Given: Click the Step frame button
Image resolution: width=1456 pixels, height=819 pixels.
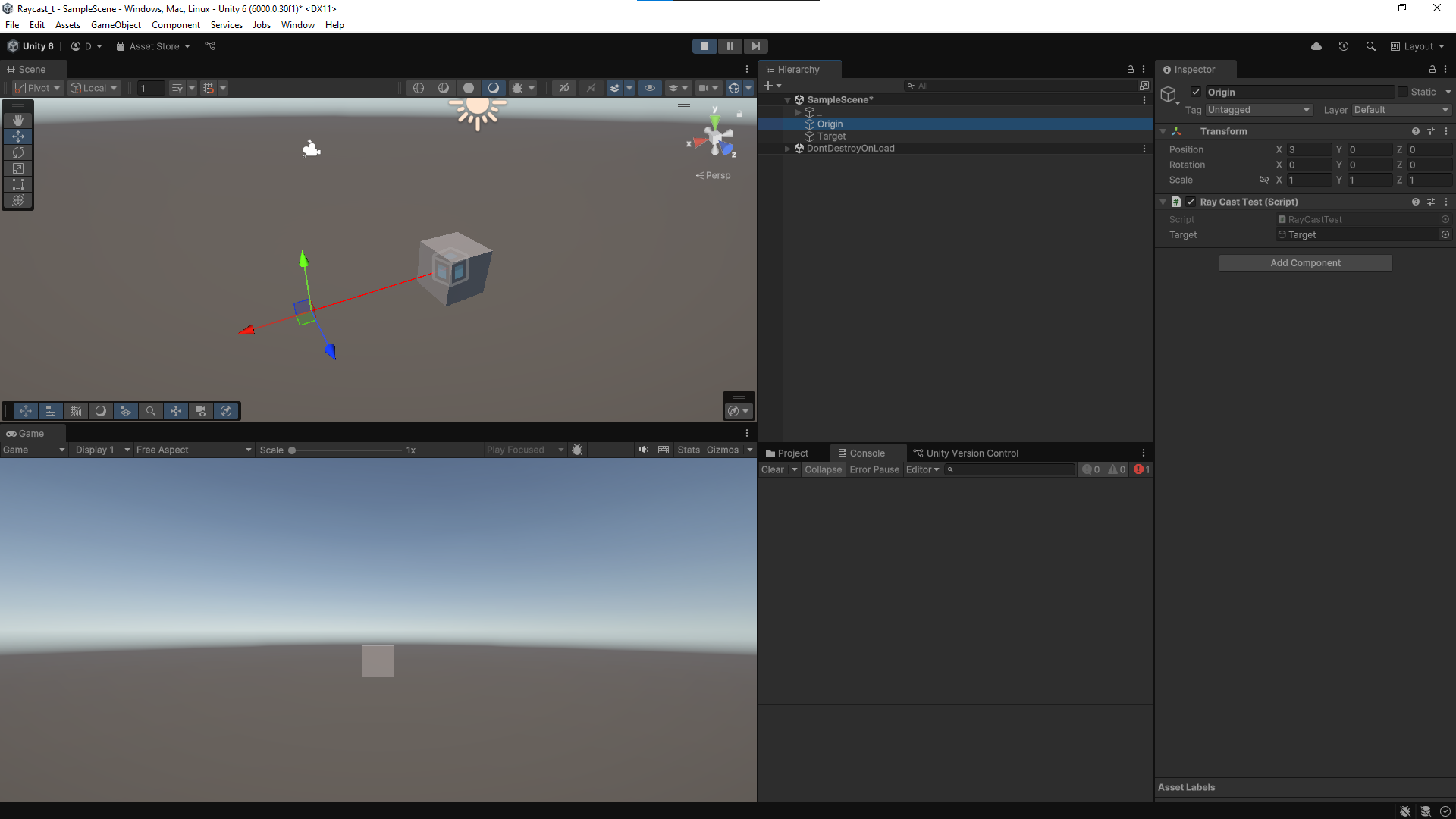Looking at the screenshot, I should coord(755,46).
